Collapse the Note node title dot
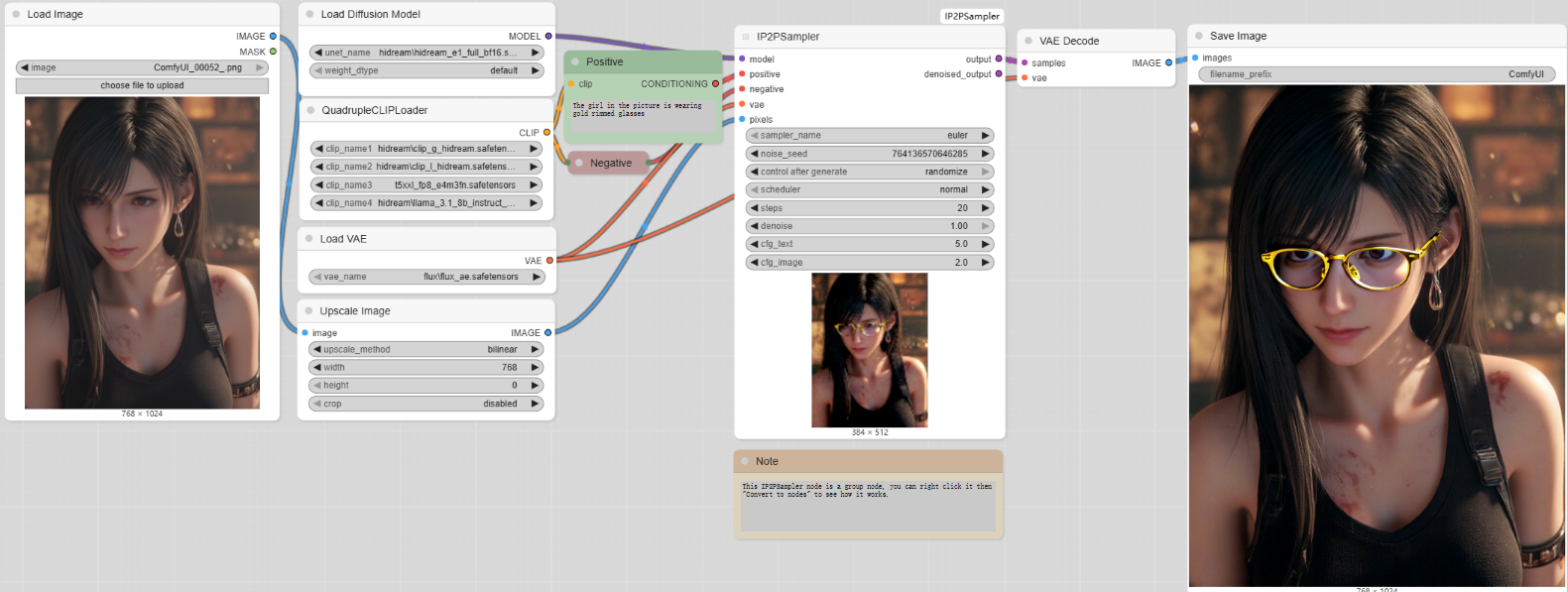Viewport: 1568px width, 592px height. click(x=745, y=461)
